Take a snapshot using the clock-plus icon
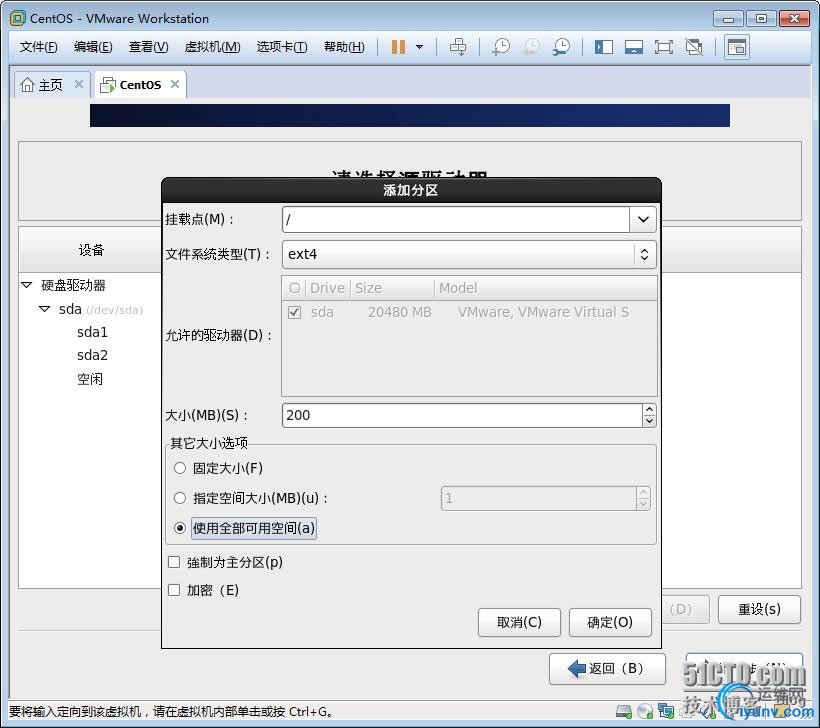This screenshot has height=728, width=820. coord(501,47)
